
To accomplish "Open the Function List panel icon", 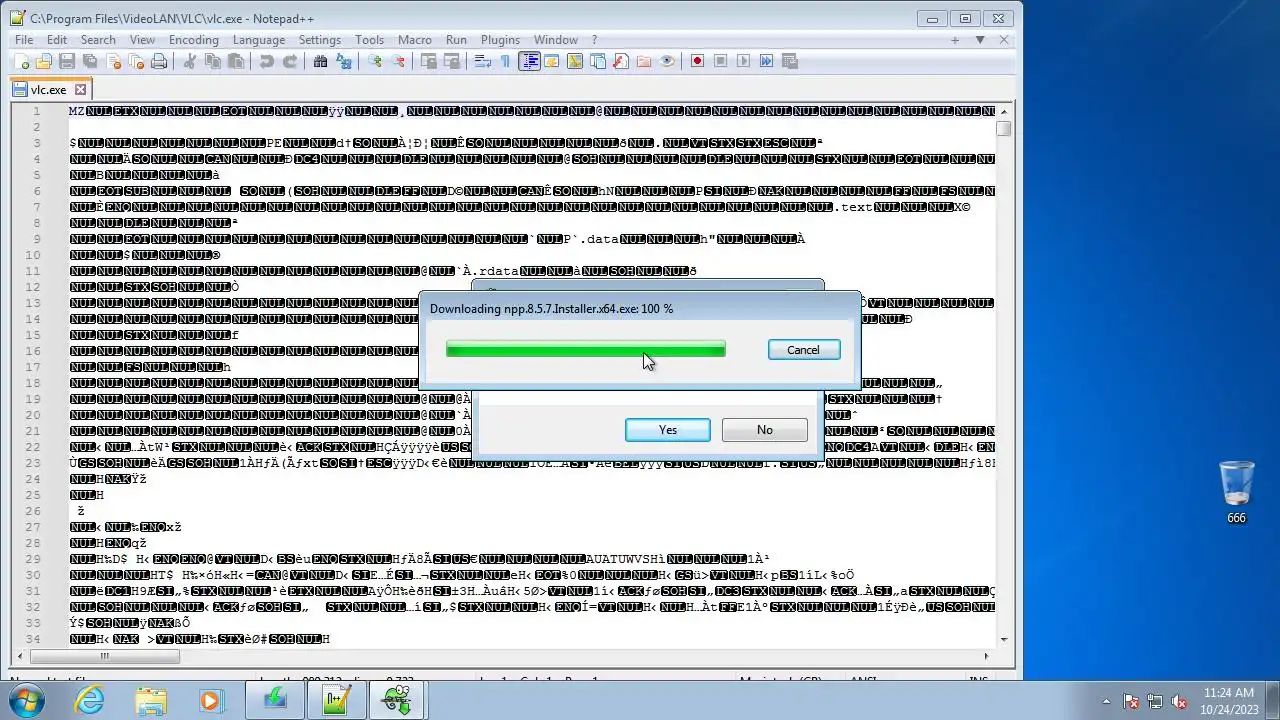I will [x=620, y=61].
